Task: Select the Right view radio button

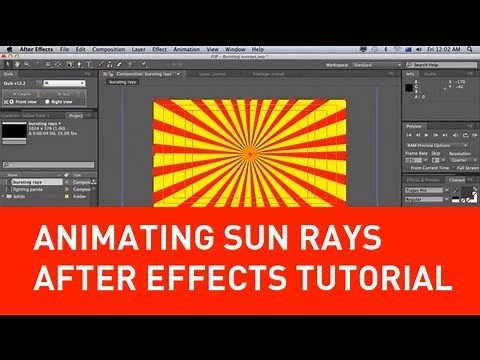Action: click(x=47, y=102)
